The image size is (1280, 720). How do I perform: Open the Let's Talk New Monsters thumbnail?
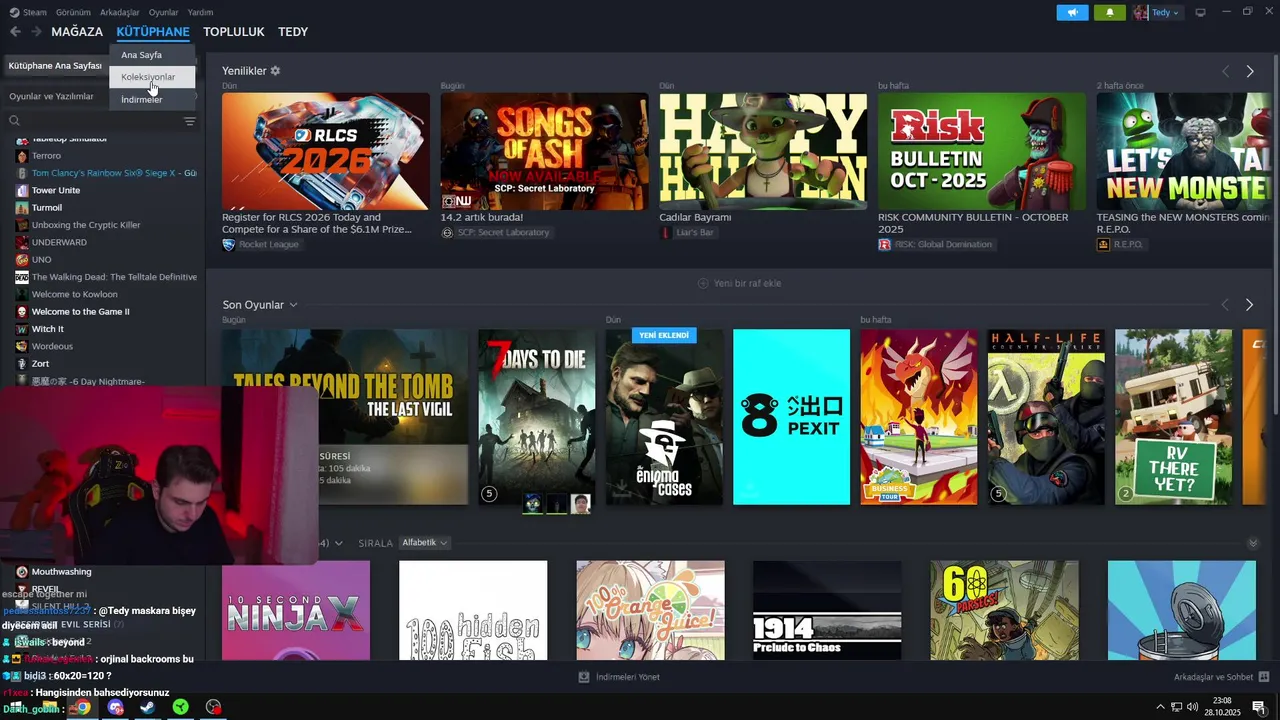click(1184, 151)
